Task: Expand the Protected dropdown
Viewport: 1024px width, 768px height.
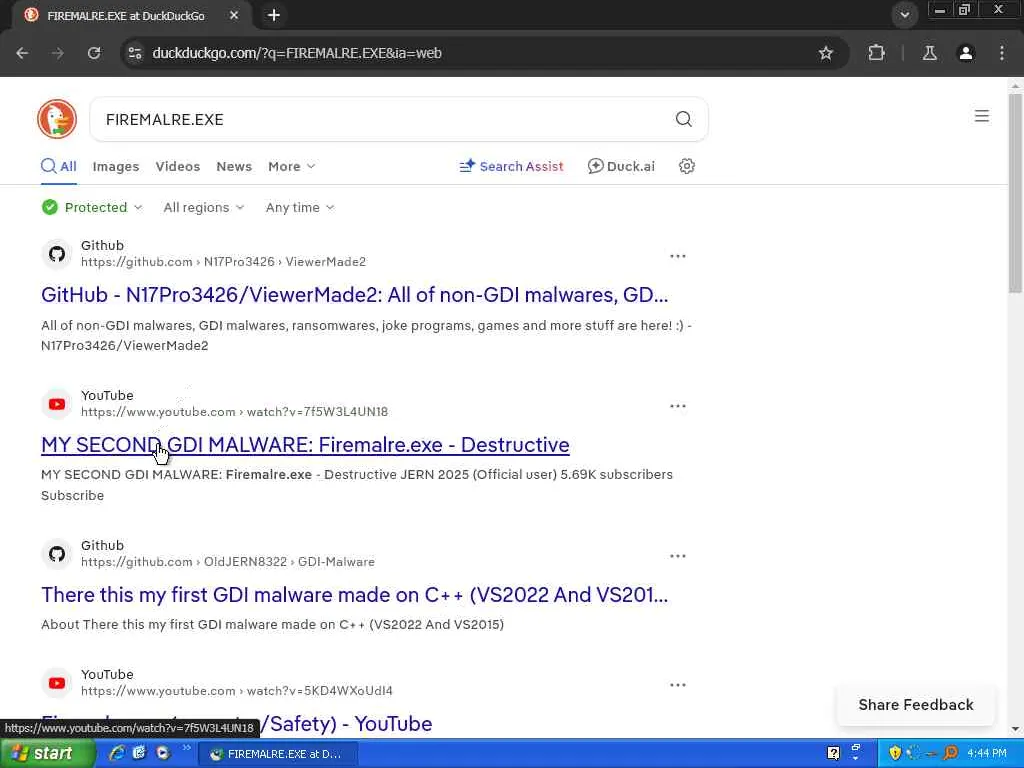Action: (x=91, y=208)
